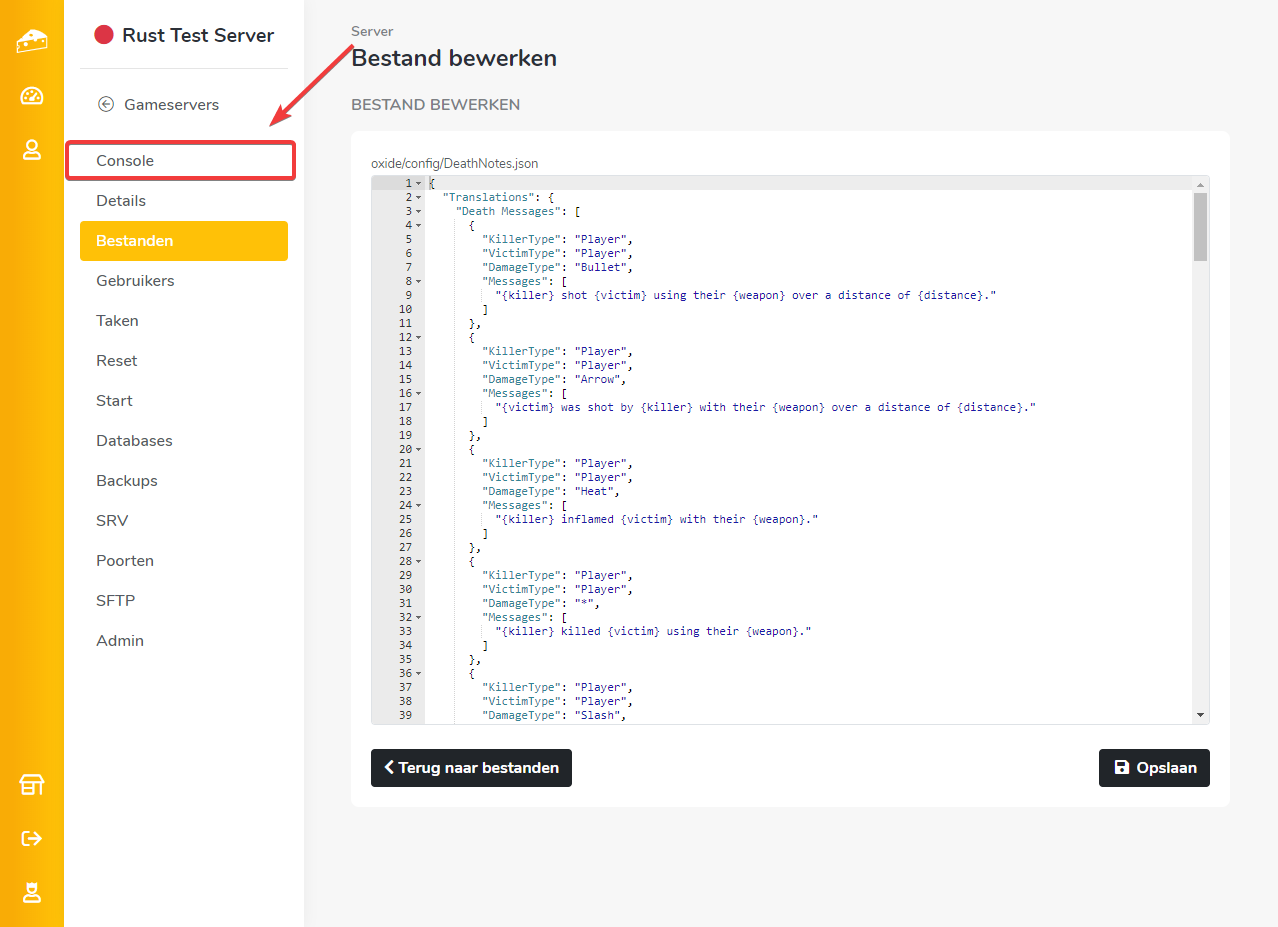The width and height of the screenshot is (1278, 927).
Task: Collapse the fold arrow on line 1
Action: 418,184
